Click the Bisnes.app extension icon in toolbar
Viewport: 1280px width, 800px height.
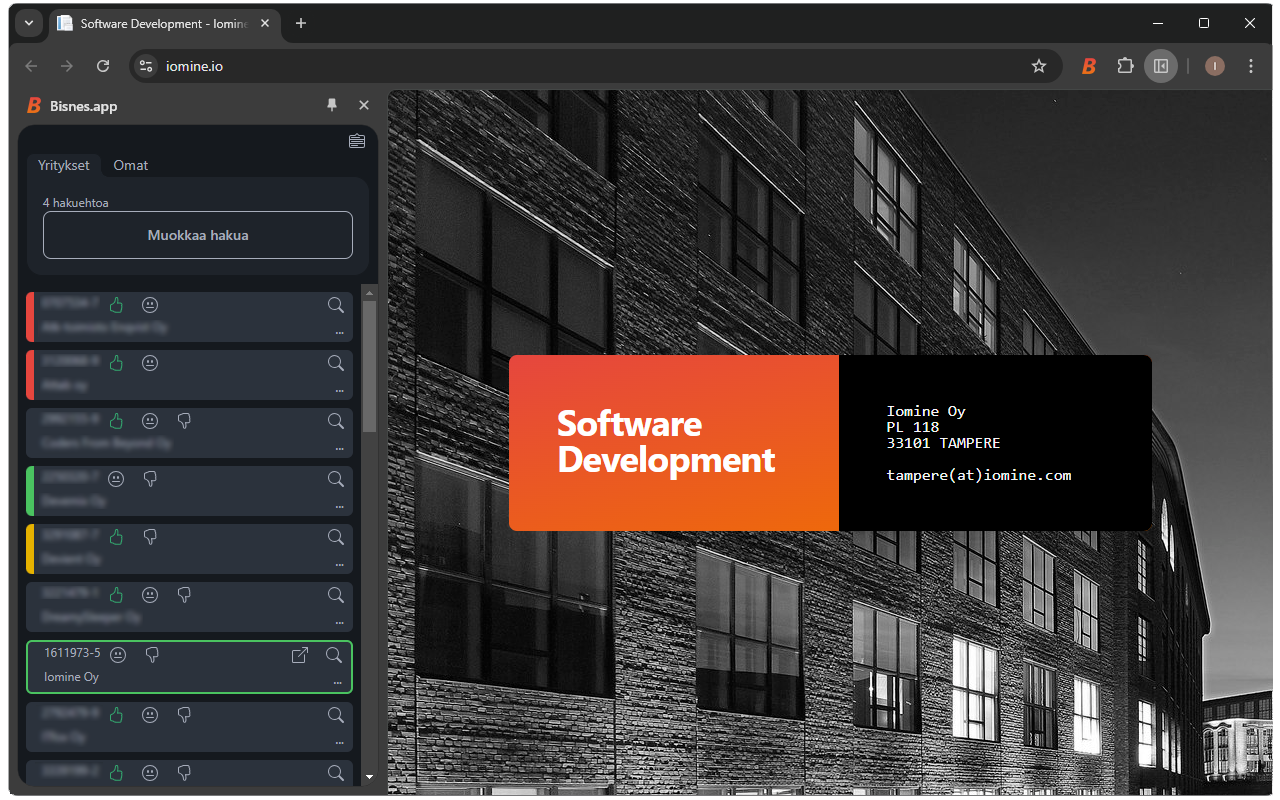click(1089, 66)
